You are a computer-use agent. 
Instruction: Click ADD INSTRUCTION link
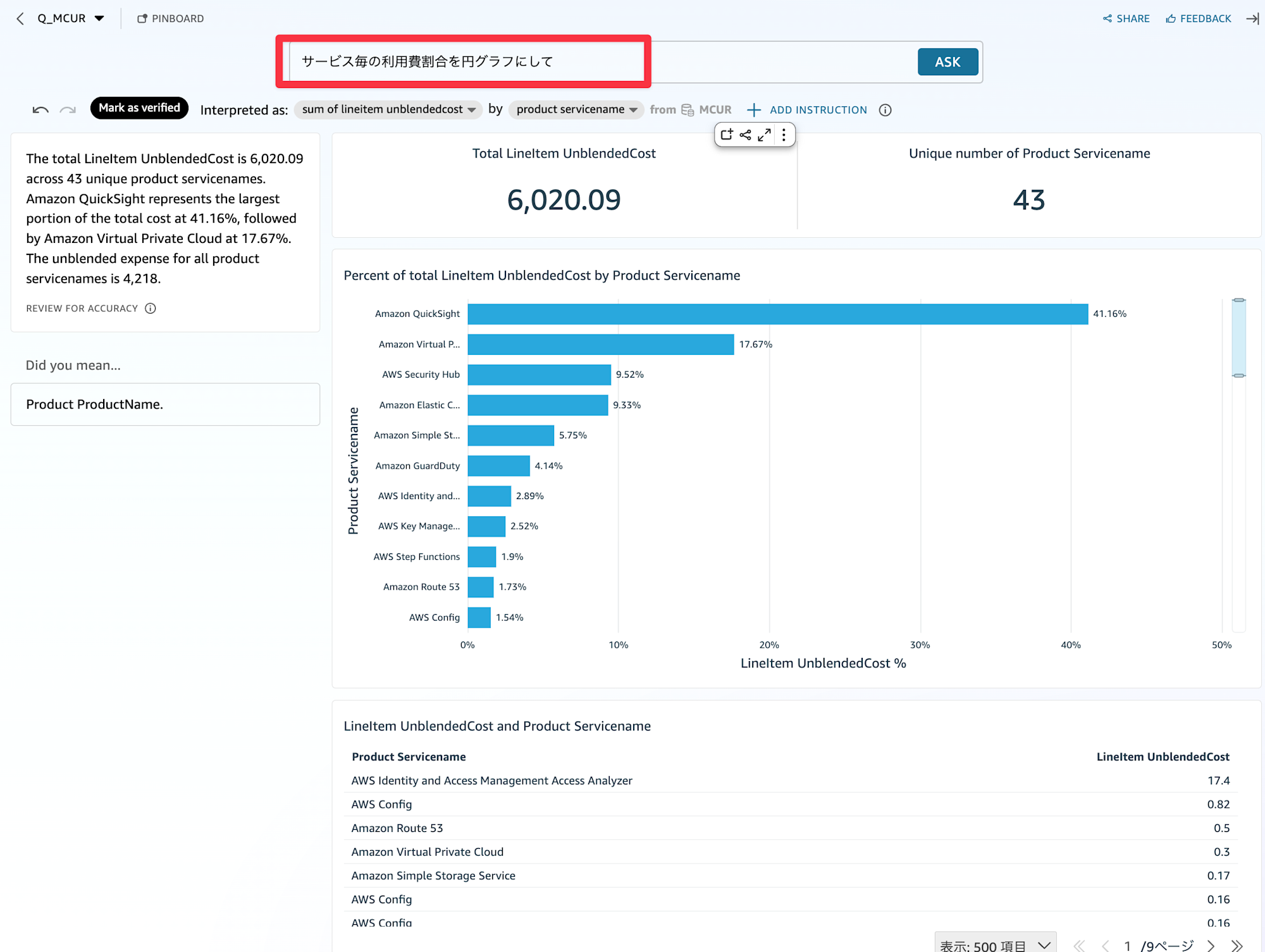tap(818, 110)
